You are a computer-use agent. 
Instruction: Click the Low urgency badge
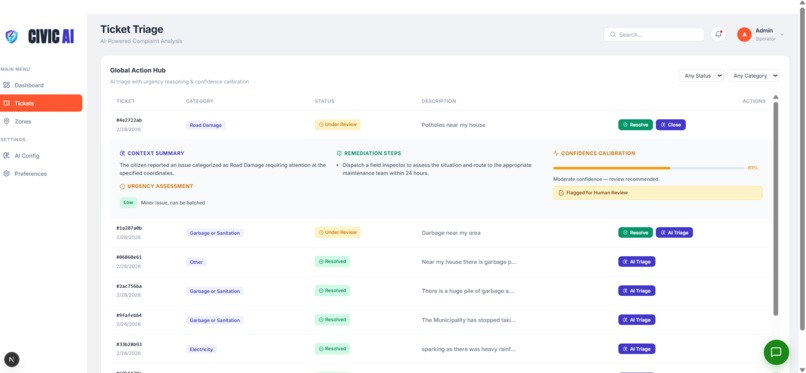[x=129, y=202]
